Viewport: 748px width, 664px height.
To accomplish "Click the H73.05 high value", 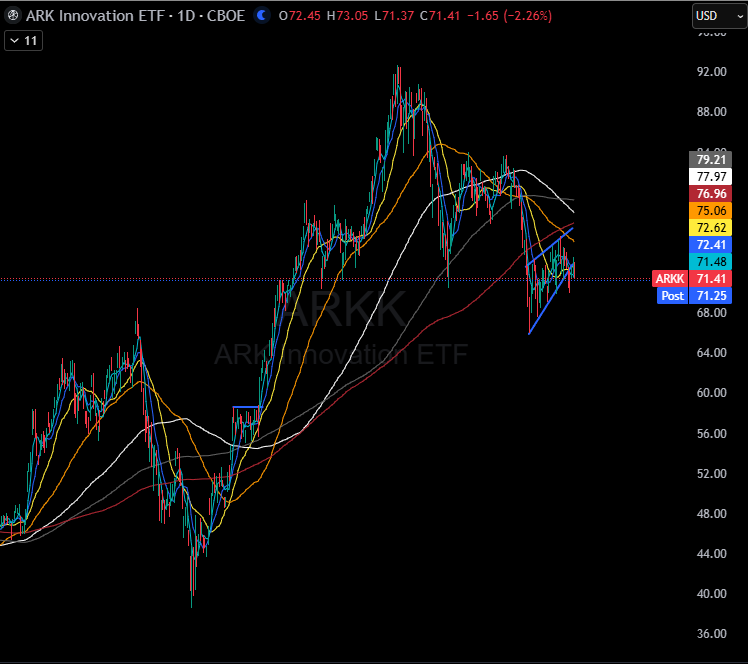I will tap(347, 16).
